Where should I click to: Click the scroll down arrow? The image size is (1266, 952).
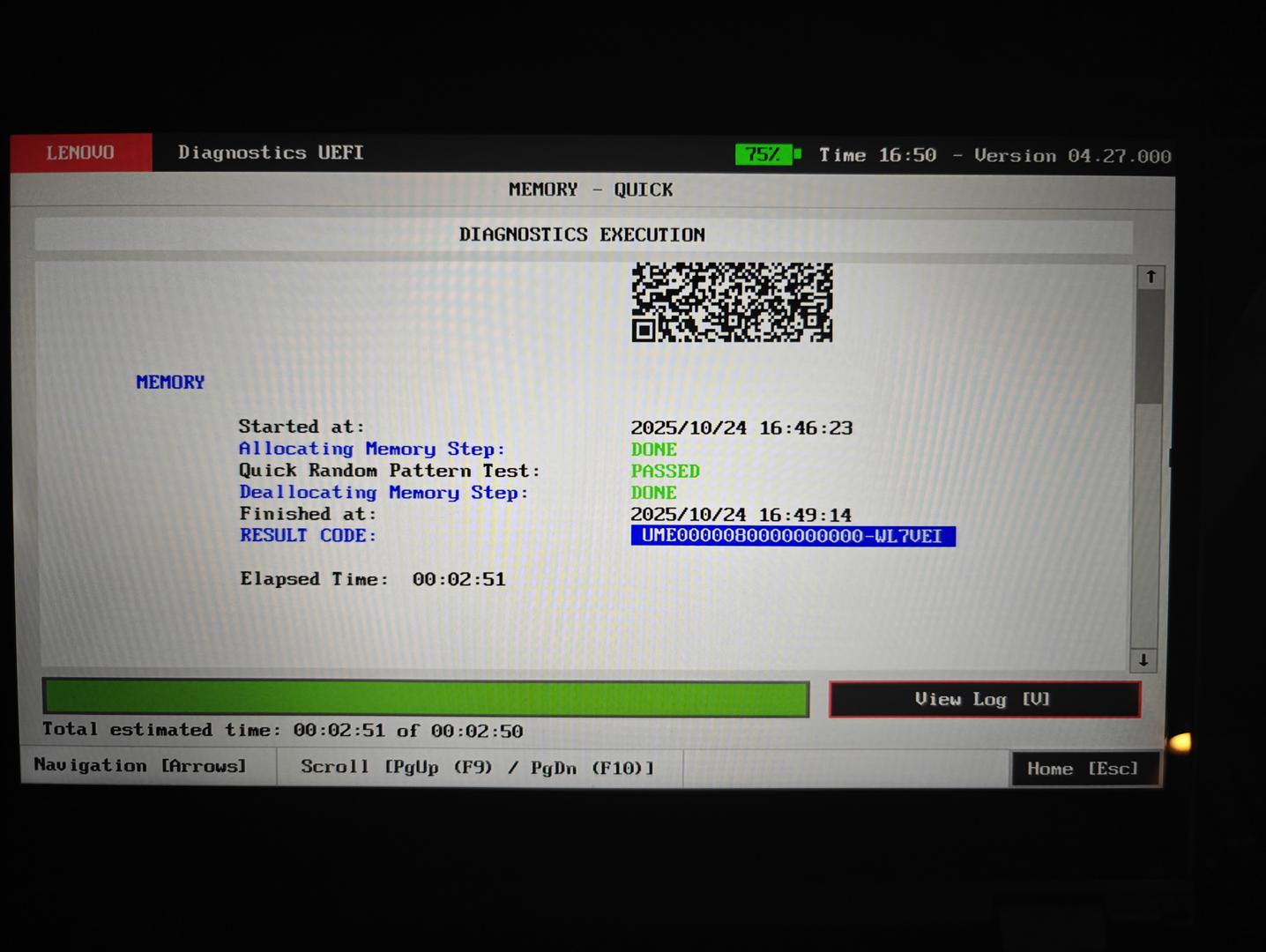coord(1143,660)
